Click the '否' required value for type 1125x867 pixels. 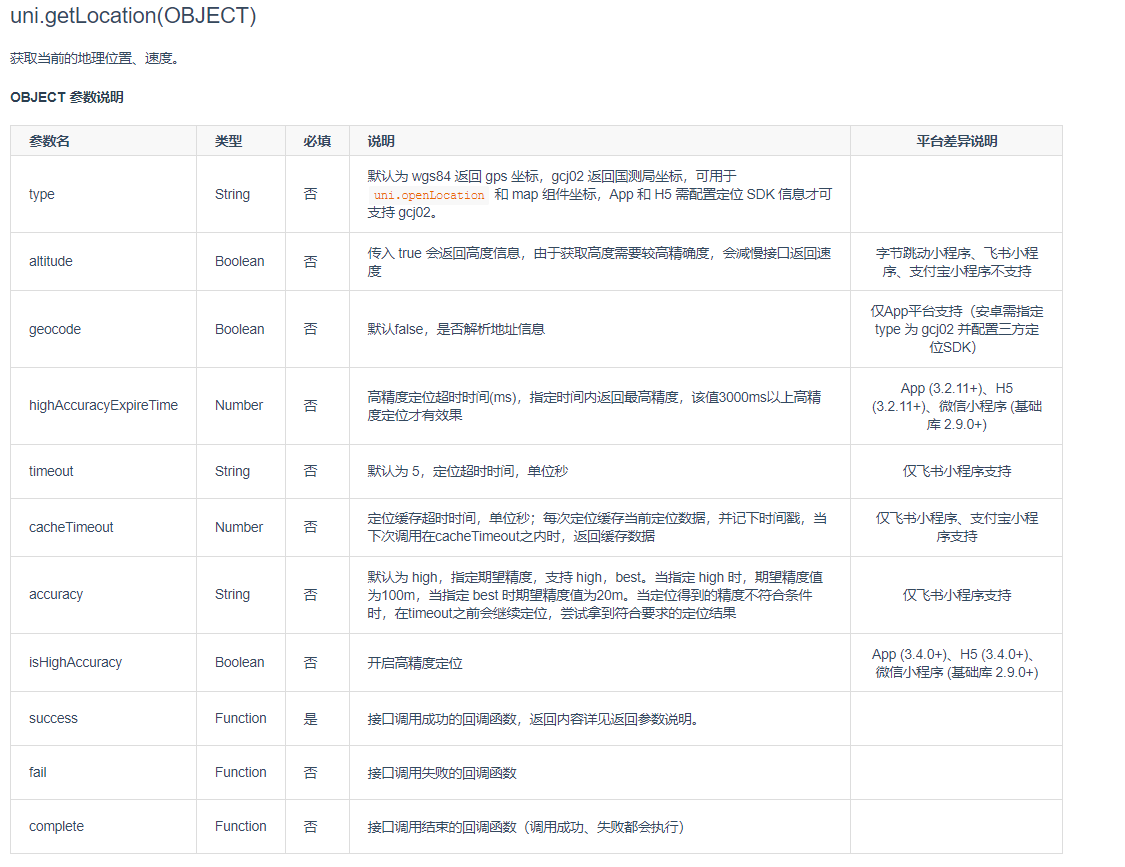tap(310, 194)
